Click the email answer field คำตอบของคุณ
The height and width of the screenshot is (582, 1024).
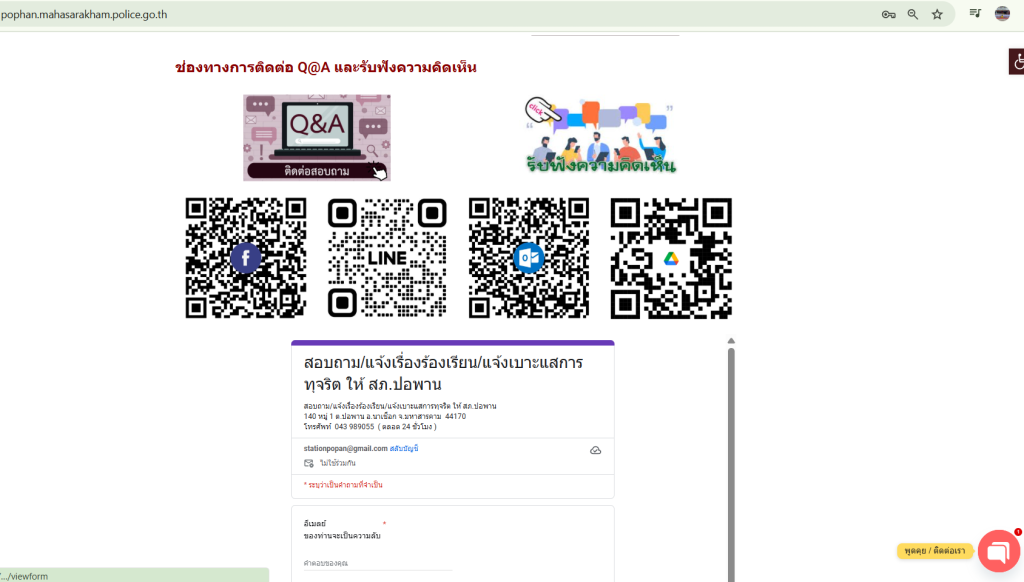point(377,563)
